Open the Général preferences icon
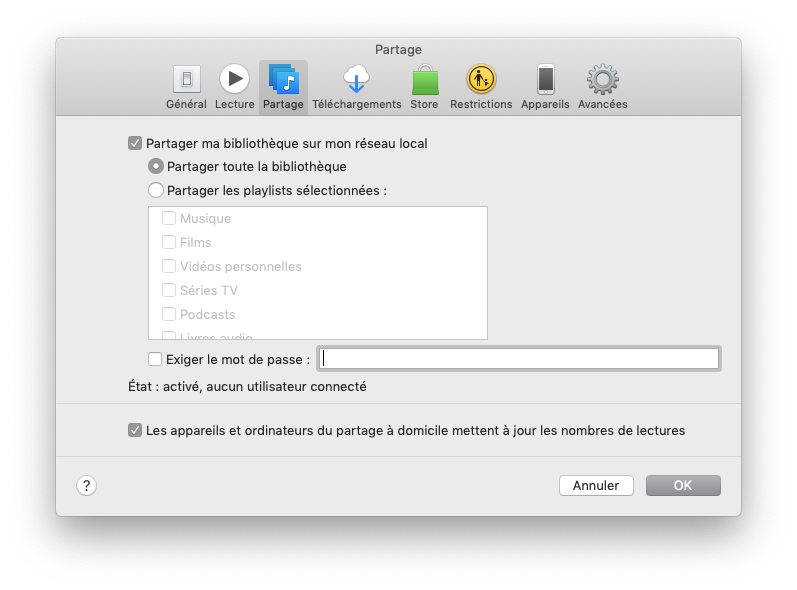 point(187,79)
